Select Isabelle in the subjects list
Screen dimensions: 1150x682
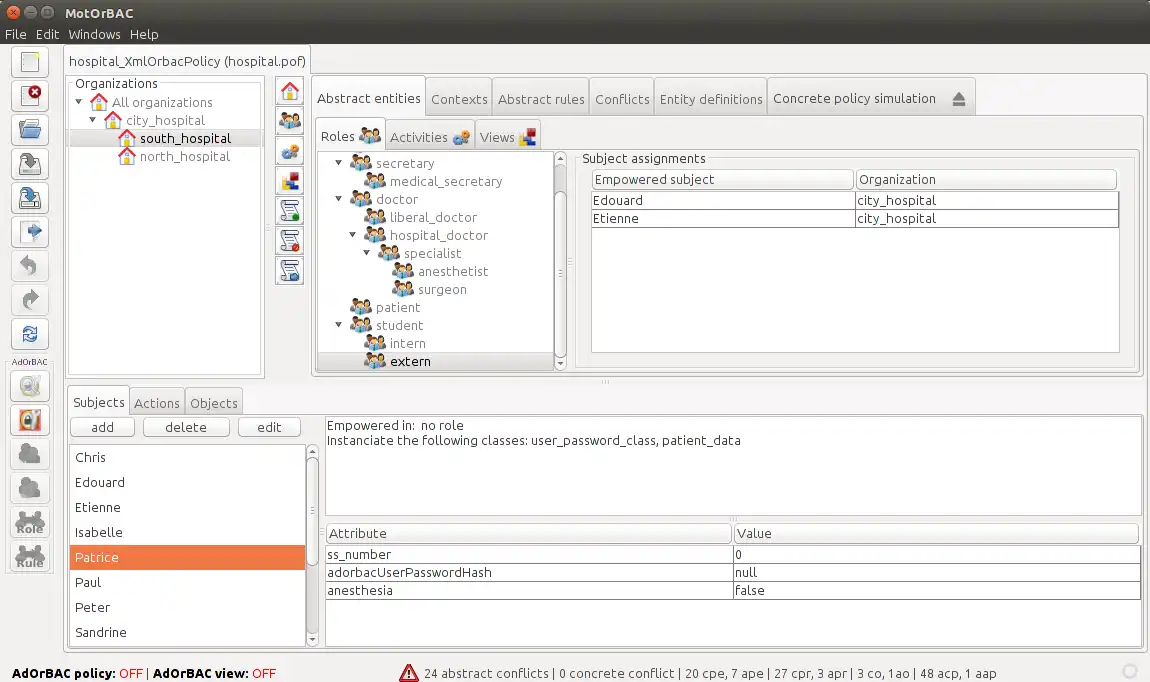[187, 532]
